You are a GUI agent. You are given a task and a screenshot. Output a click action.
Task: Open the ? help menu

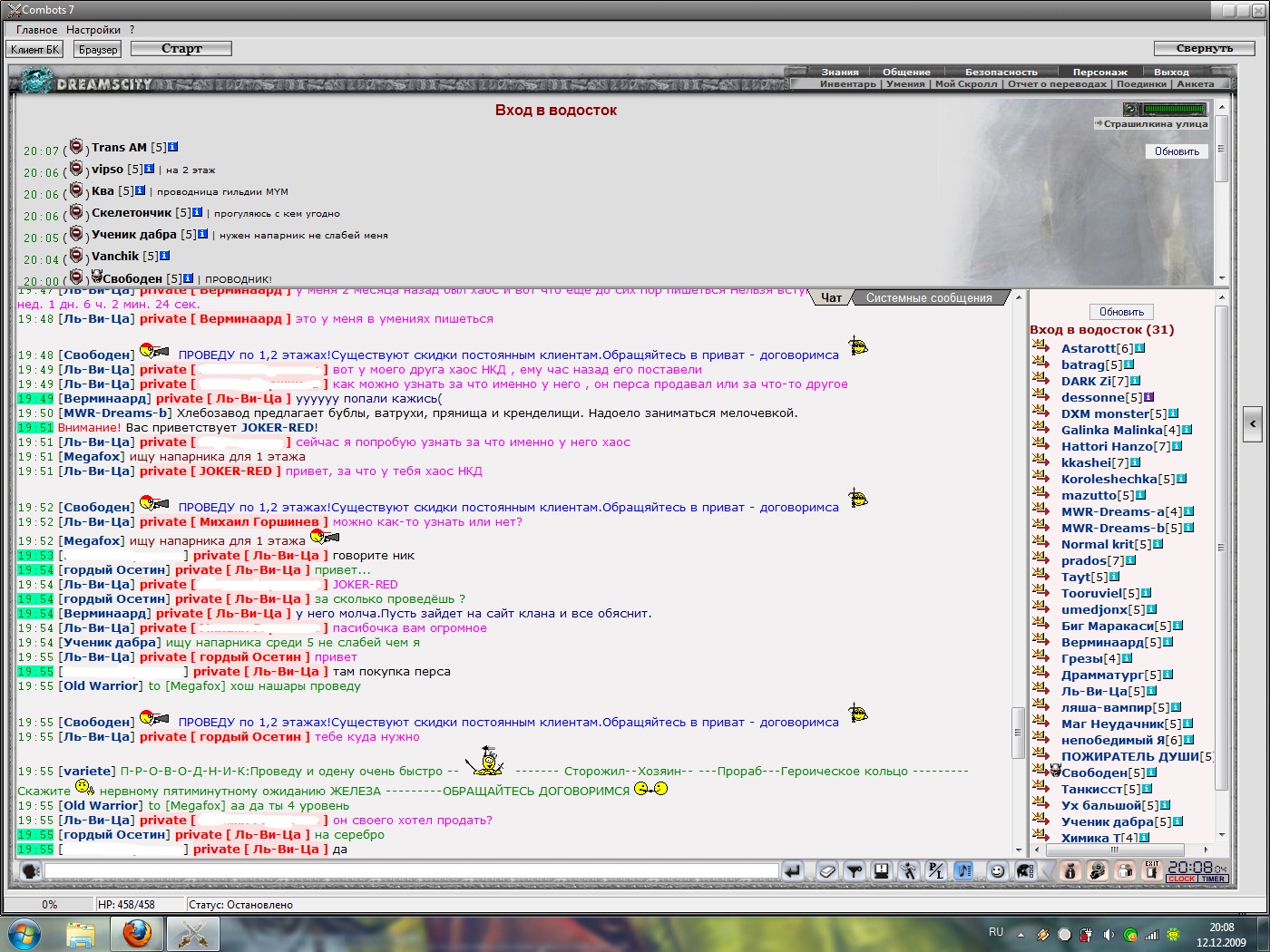pyautogui.click(x=132, y=30)
